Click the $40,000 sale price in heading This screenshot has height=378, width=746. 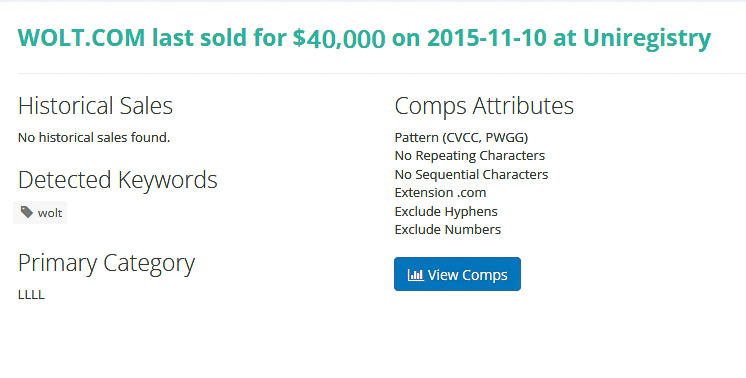339,39
